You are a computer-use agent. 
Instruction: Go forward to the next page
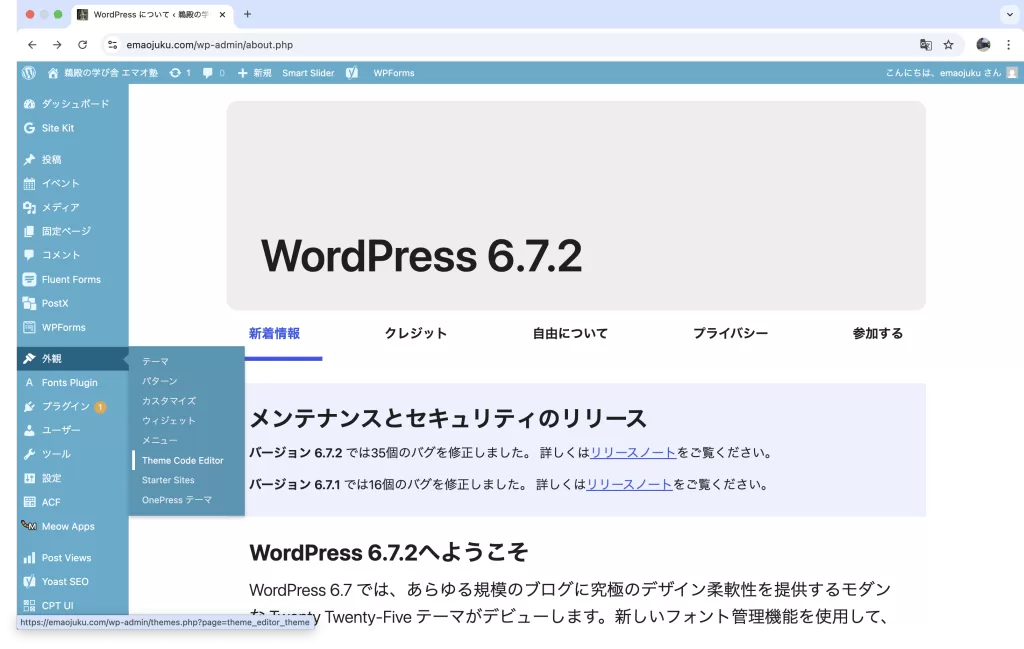pyautogui.click(x=57, y=45)
